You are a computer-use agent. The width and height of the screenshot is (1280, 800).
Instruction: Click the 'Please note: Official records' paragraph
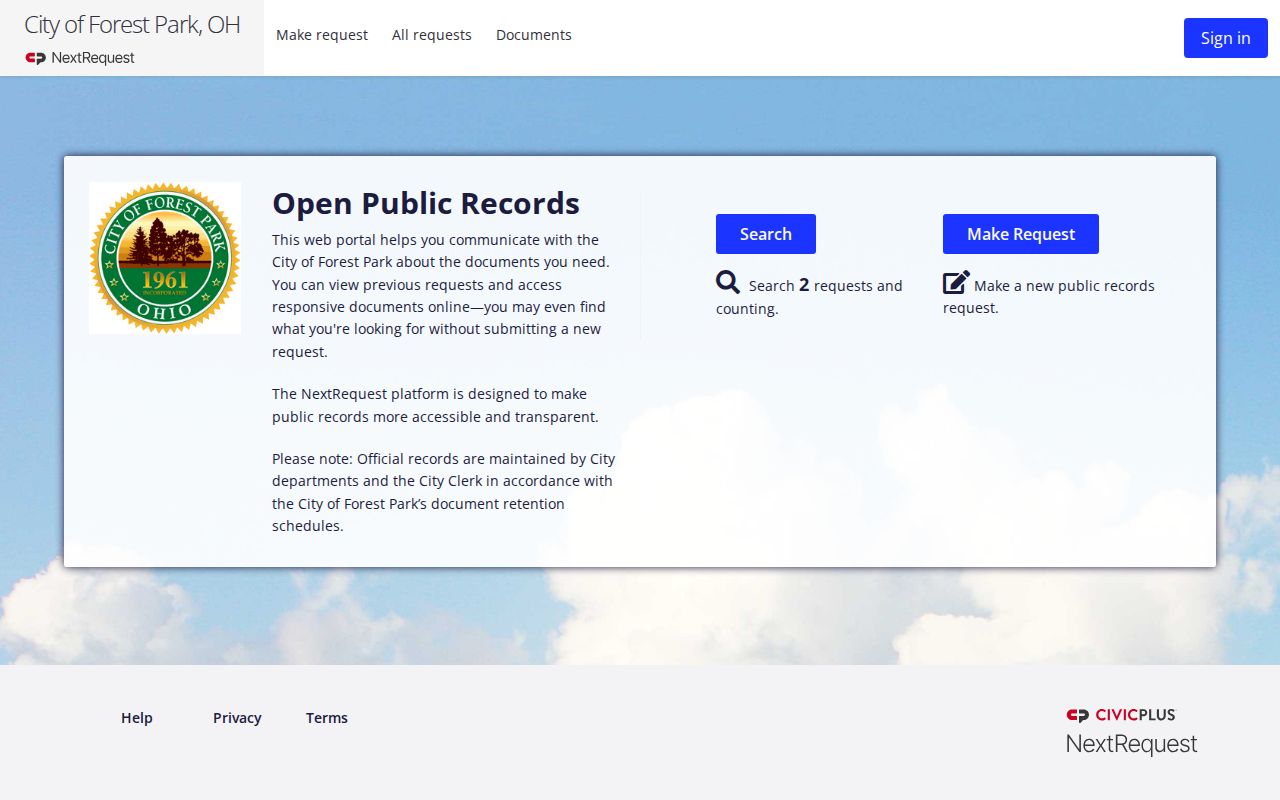pos(444,492)
